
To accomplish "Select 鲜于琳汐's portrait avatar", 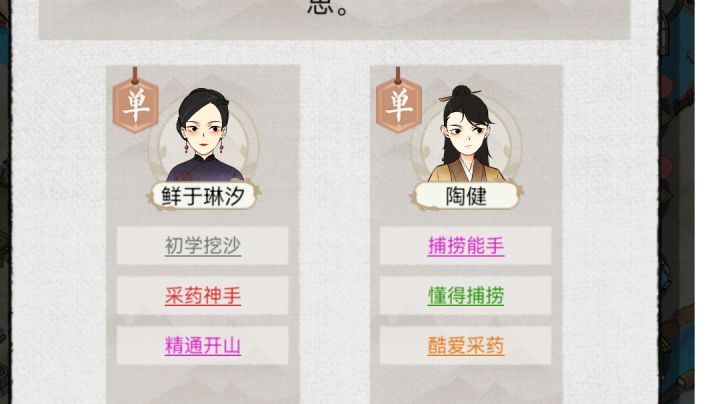I will (204, 135).
